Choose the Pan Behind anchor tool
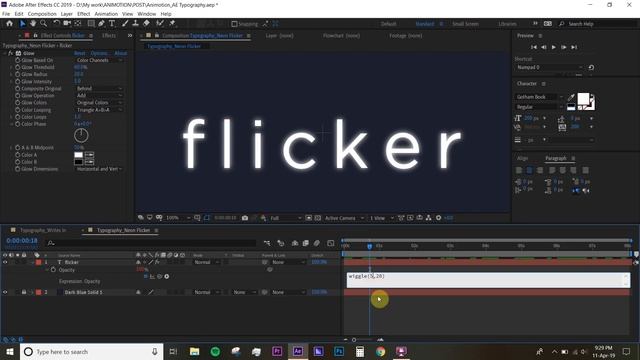640x360 pixels. (x=78, y=24)
